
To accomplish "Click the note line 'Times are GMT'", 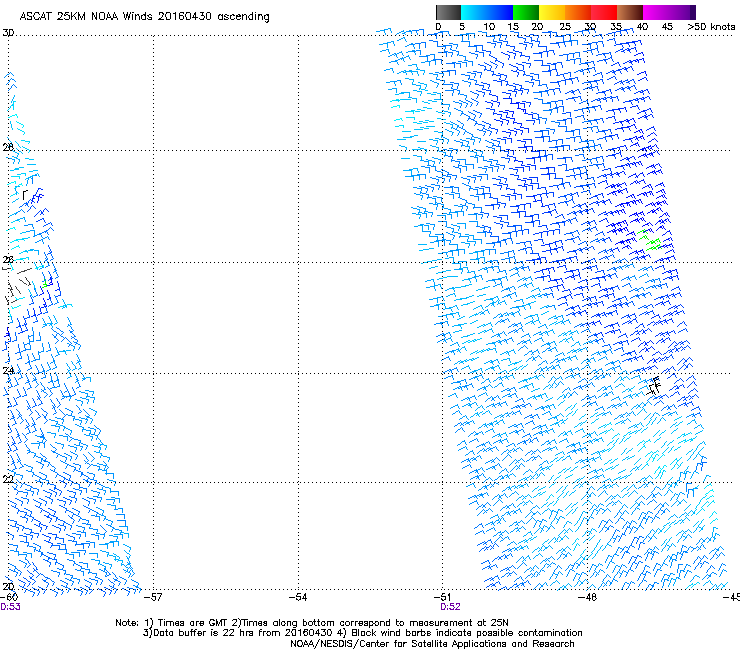I will 193,623.
